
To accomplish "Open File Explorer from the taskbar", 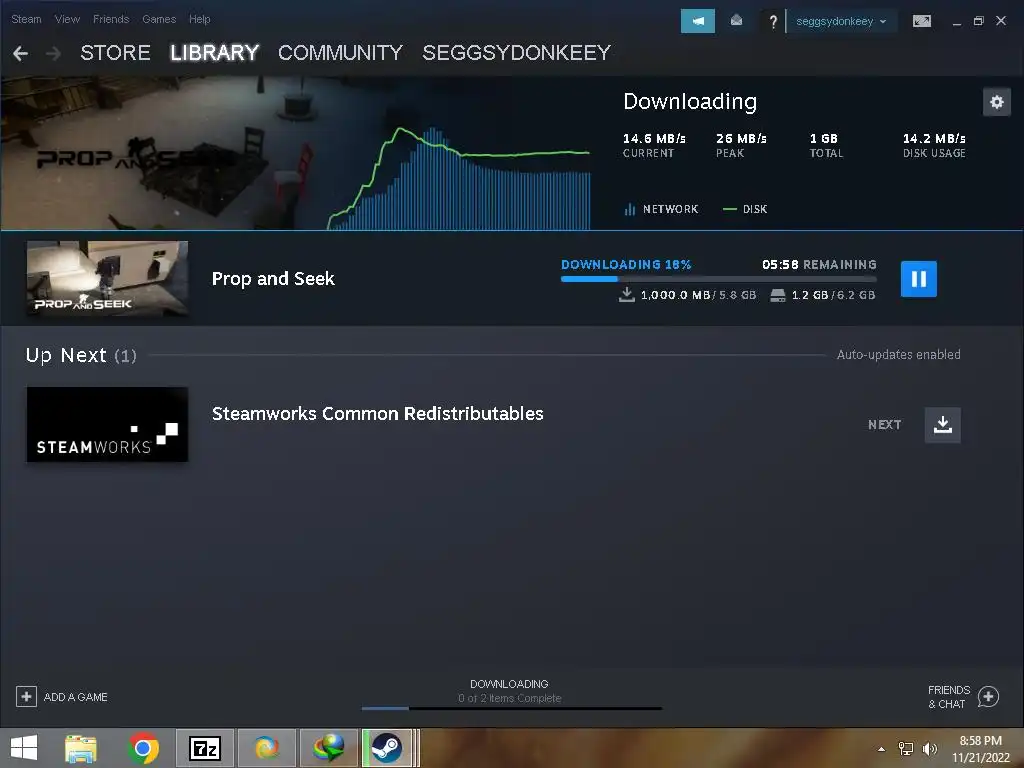I will [x=81, y=748].
